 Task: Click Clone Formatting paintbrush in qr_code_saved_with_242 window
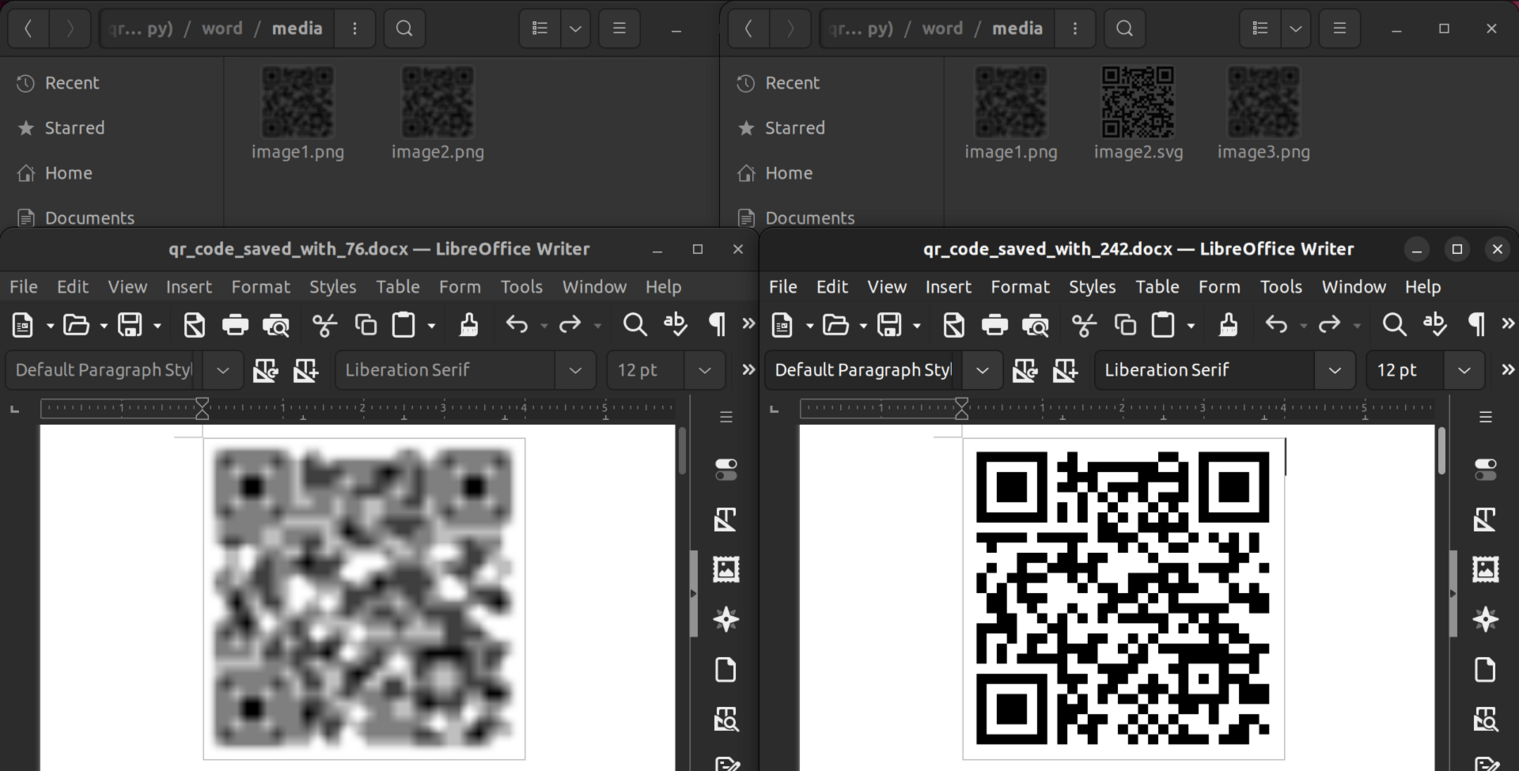click(1228, 324)
